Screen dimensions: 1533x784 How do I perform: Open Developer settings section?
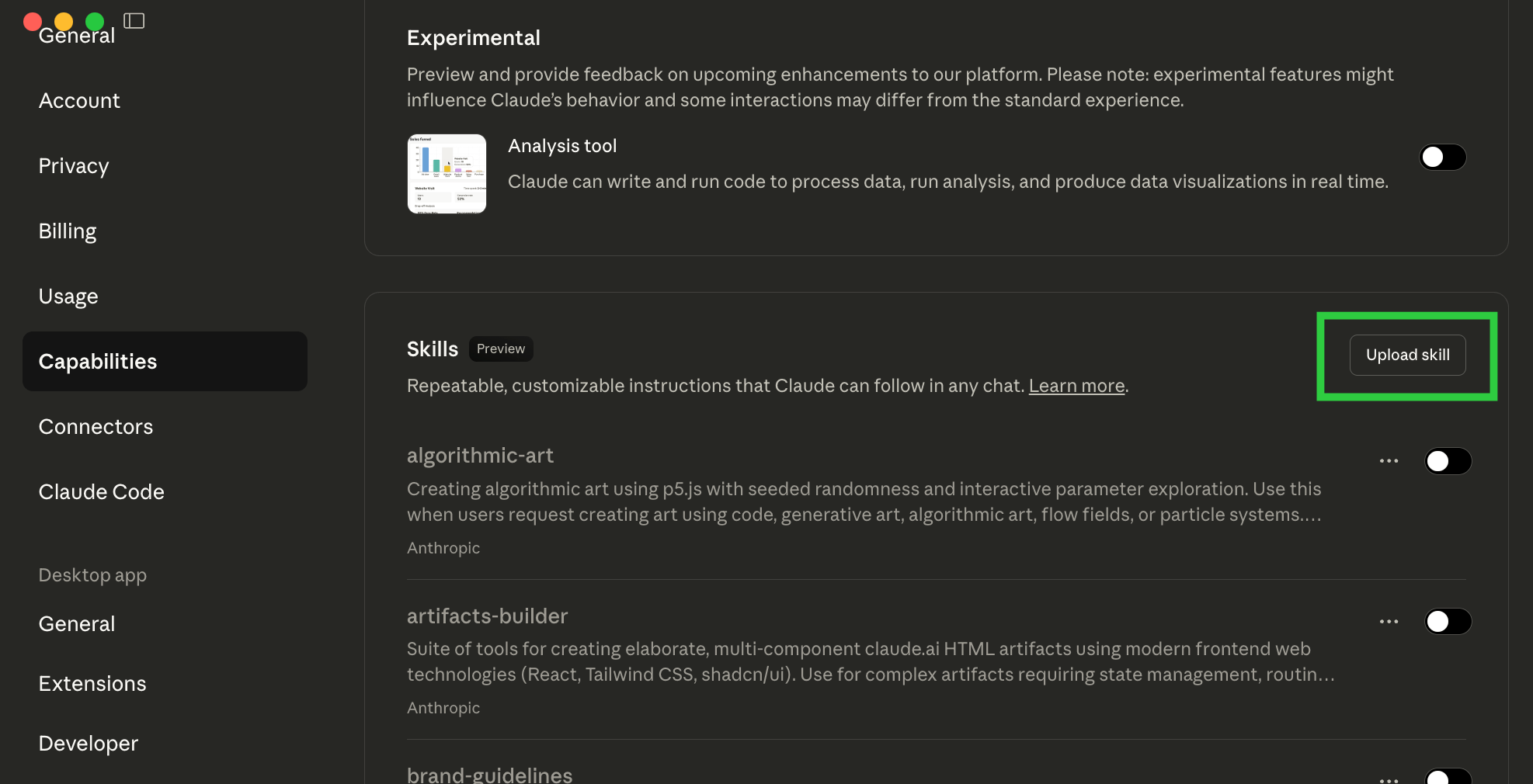tap(89, 744)
